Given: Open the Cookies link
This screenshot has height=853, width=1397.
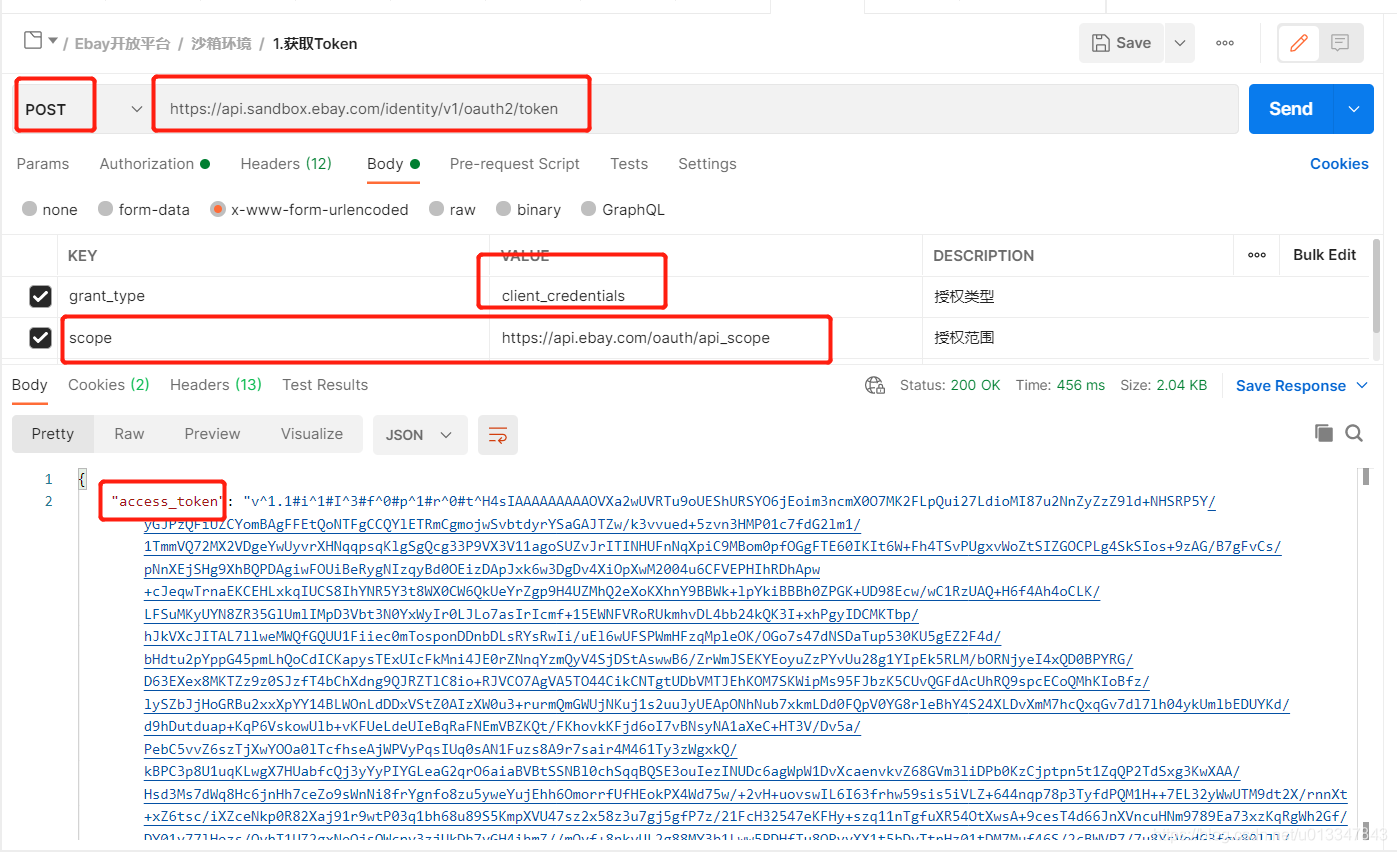Looking at the screenshot, I should (x=1339, y=164).
